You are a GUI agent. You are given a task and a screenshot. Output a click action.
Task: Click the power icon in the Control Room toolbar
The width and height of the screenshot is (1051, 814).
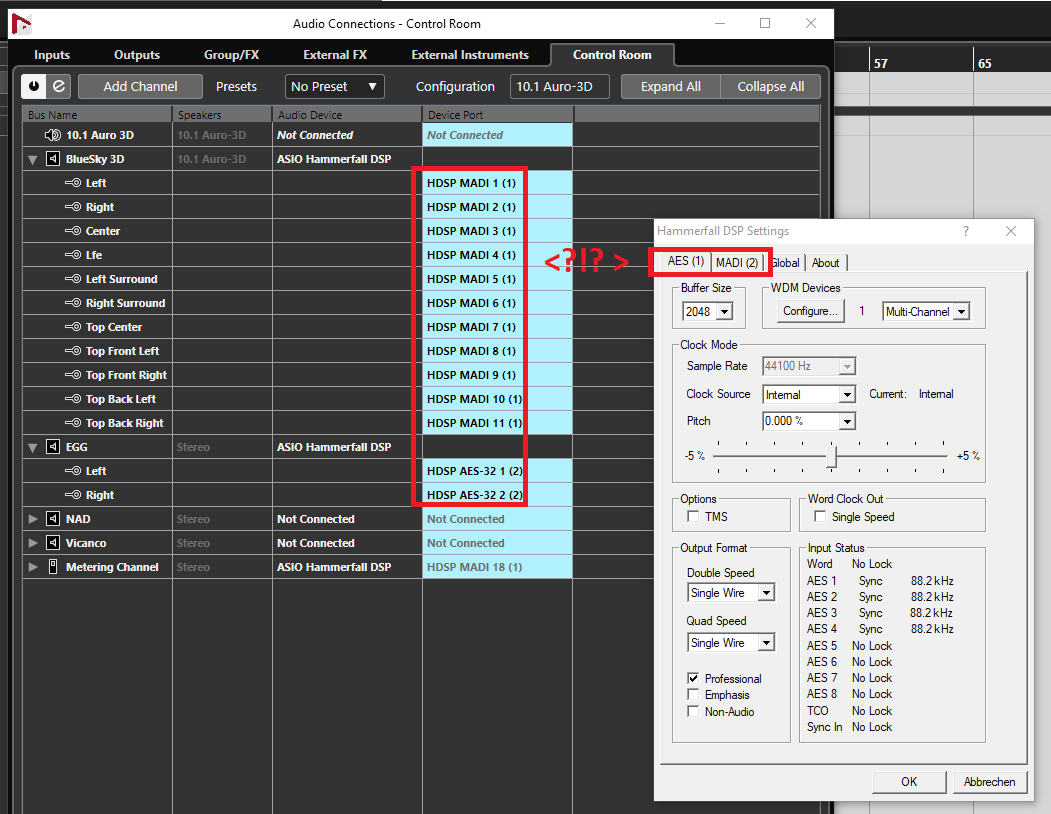click(34, 86)
